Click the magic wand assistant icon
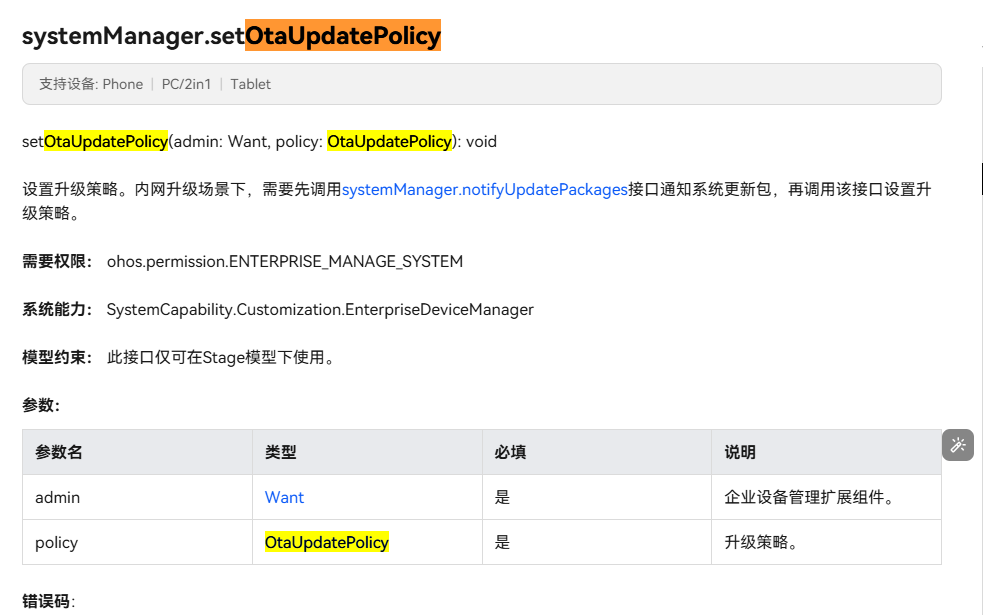Image resolution: width=983 pixels, height=615 pixels. coord(957,445)
